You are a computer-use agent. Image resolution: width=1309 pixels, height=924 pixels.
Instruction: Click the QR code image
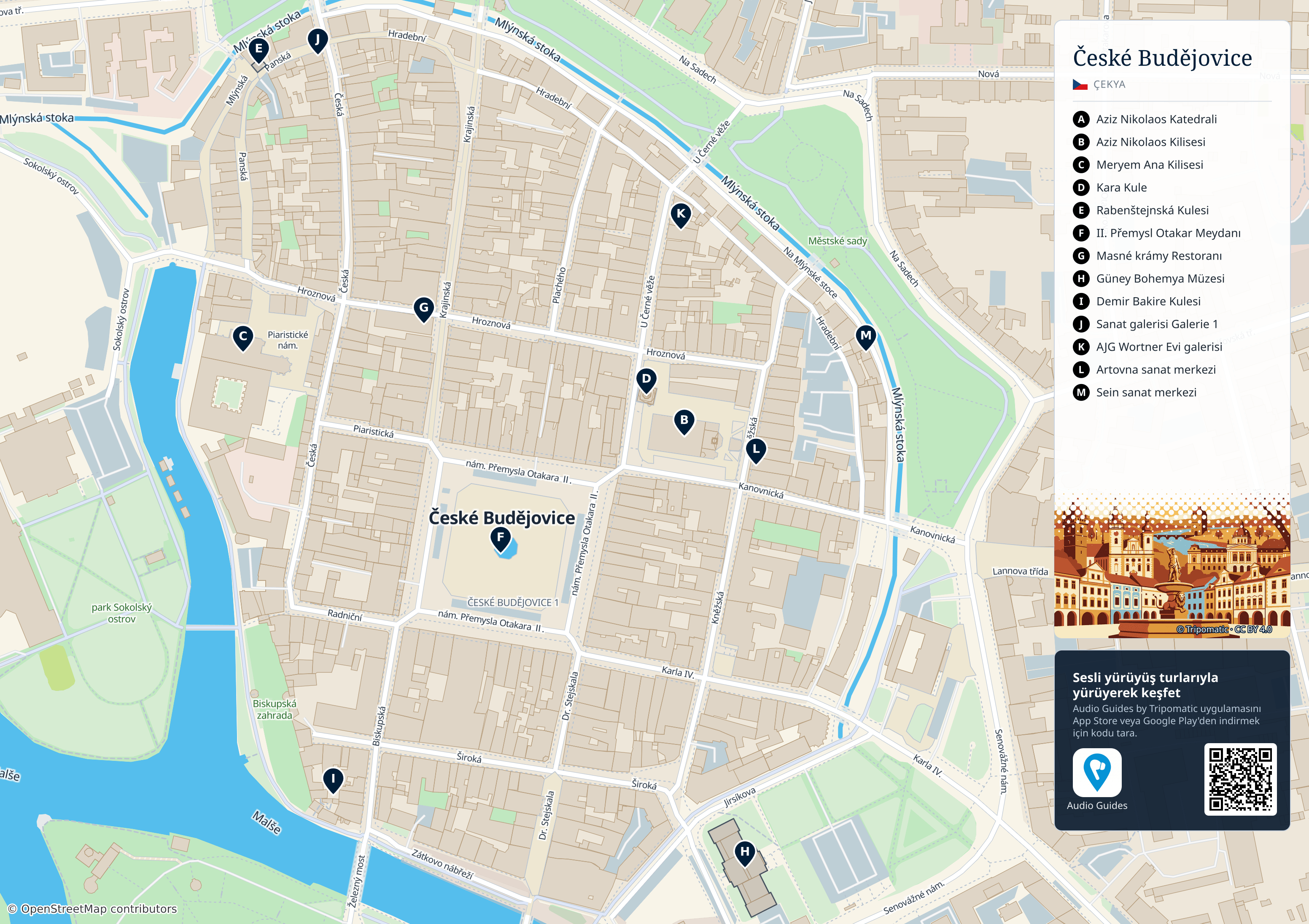coord(1240,779)
